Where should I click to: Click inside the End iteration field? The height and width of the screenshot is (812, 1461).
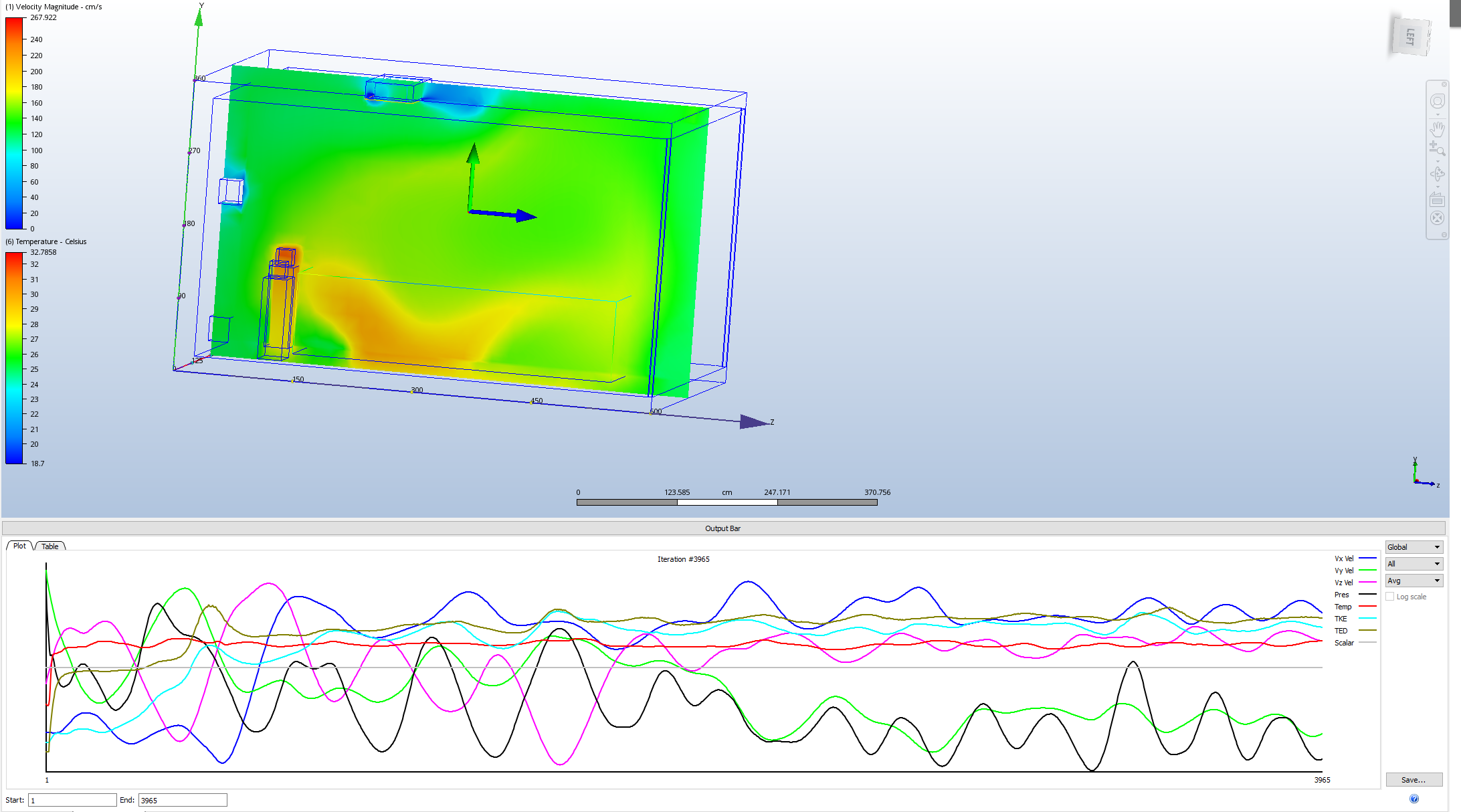[182, 799]
